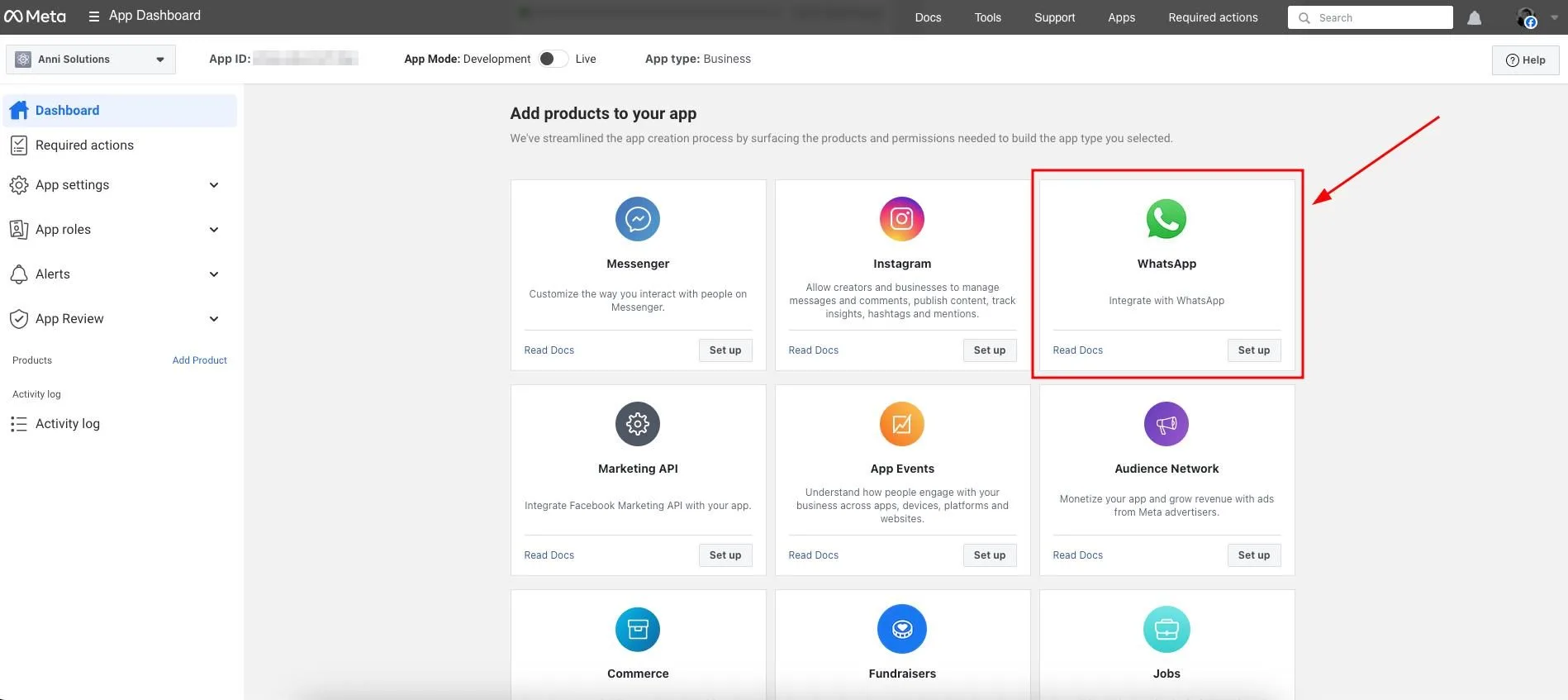Click the Meta logo
1568x700 pixels.
coord(35,17)
